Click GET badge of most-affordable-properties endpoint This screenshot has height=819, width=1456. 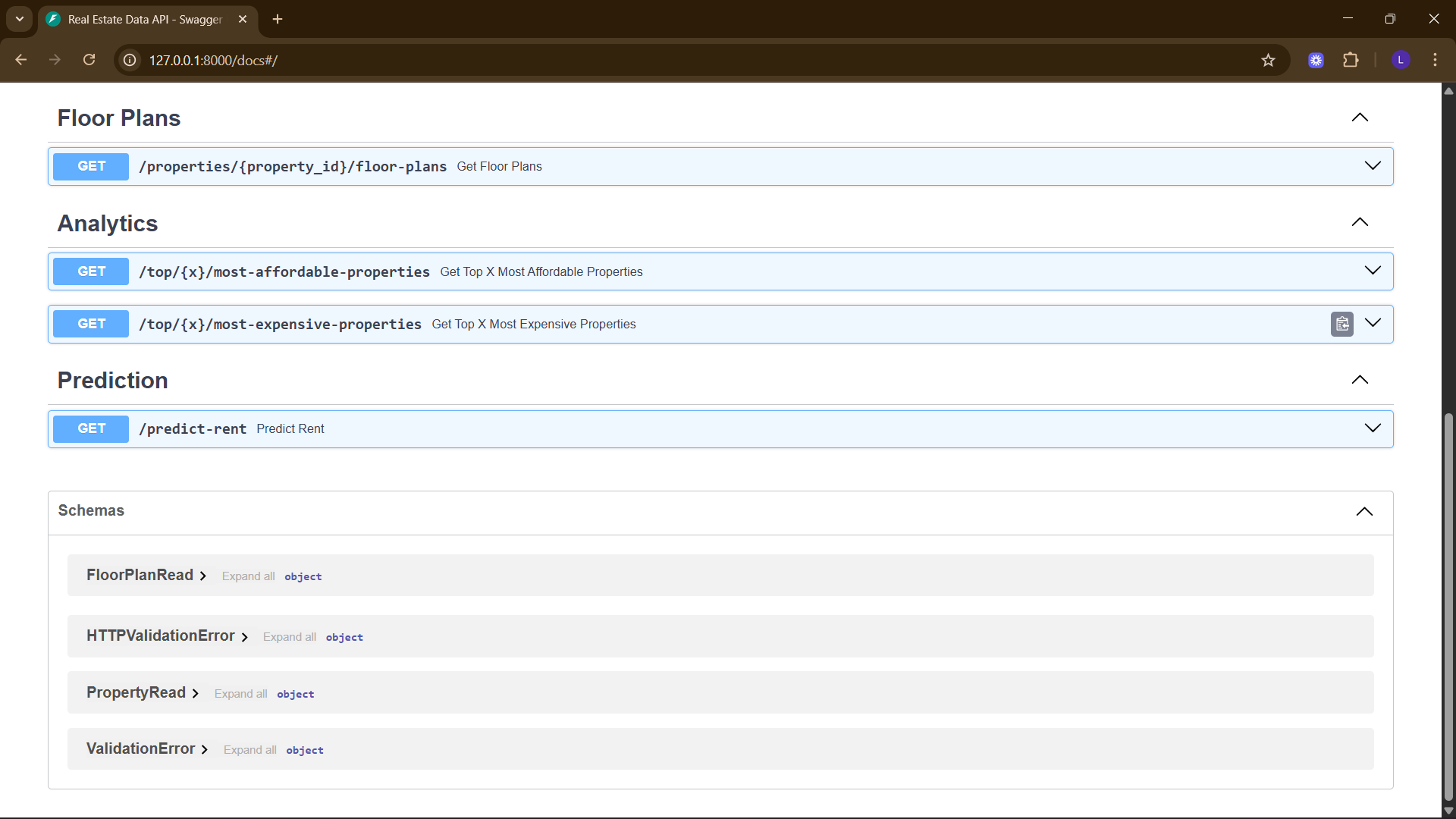click(x=91, y=271)
